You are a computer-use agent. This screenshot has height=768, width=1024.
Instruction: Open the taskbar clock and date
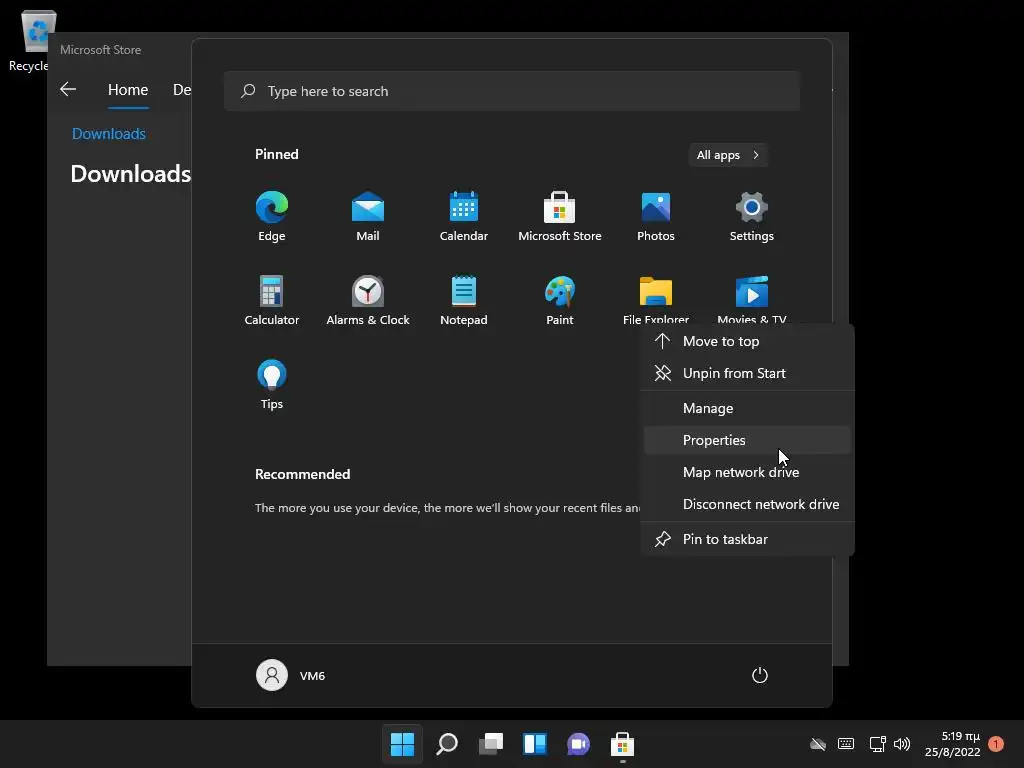[x=953, y=744]
